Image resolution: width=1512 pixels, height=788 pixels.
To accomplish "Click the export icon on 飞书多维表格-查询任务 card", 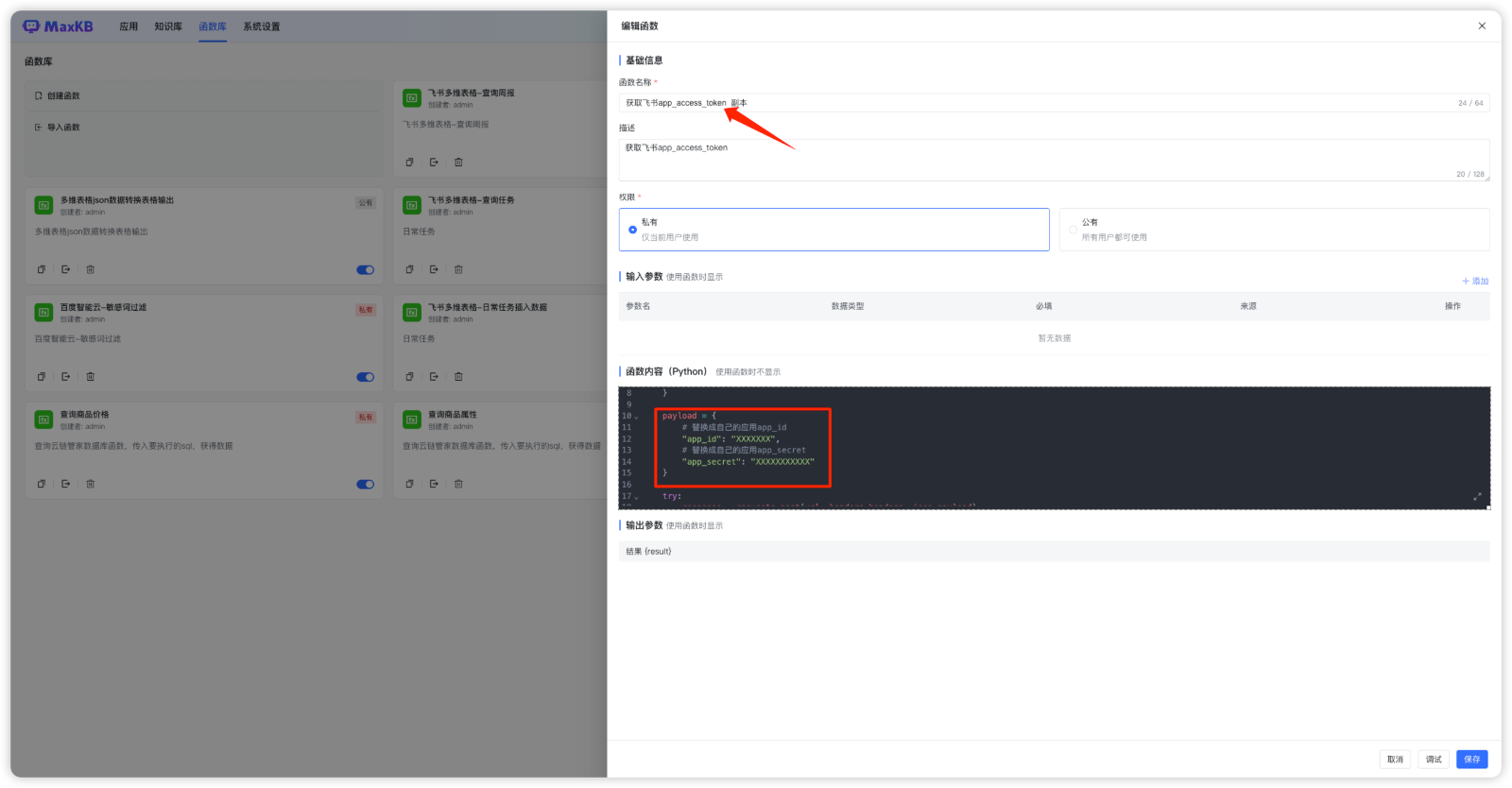I will point(434,269).
